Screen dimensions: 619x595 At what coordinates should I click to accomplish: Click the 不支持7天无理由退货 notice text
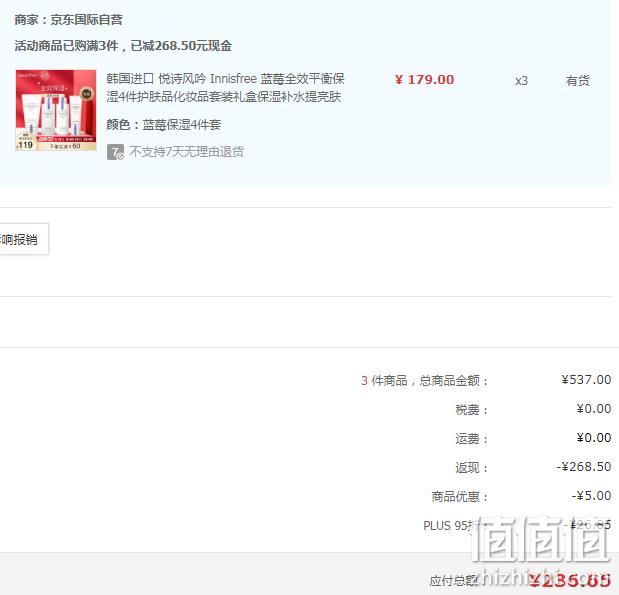pos(187,152)
